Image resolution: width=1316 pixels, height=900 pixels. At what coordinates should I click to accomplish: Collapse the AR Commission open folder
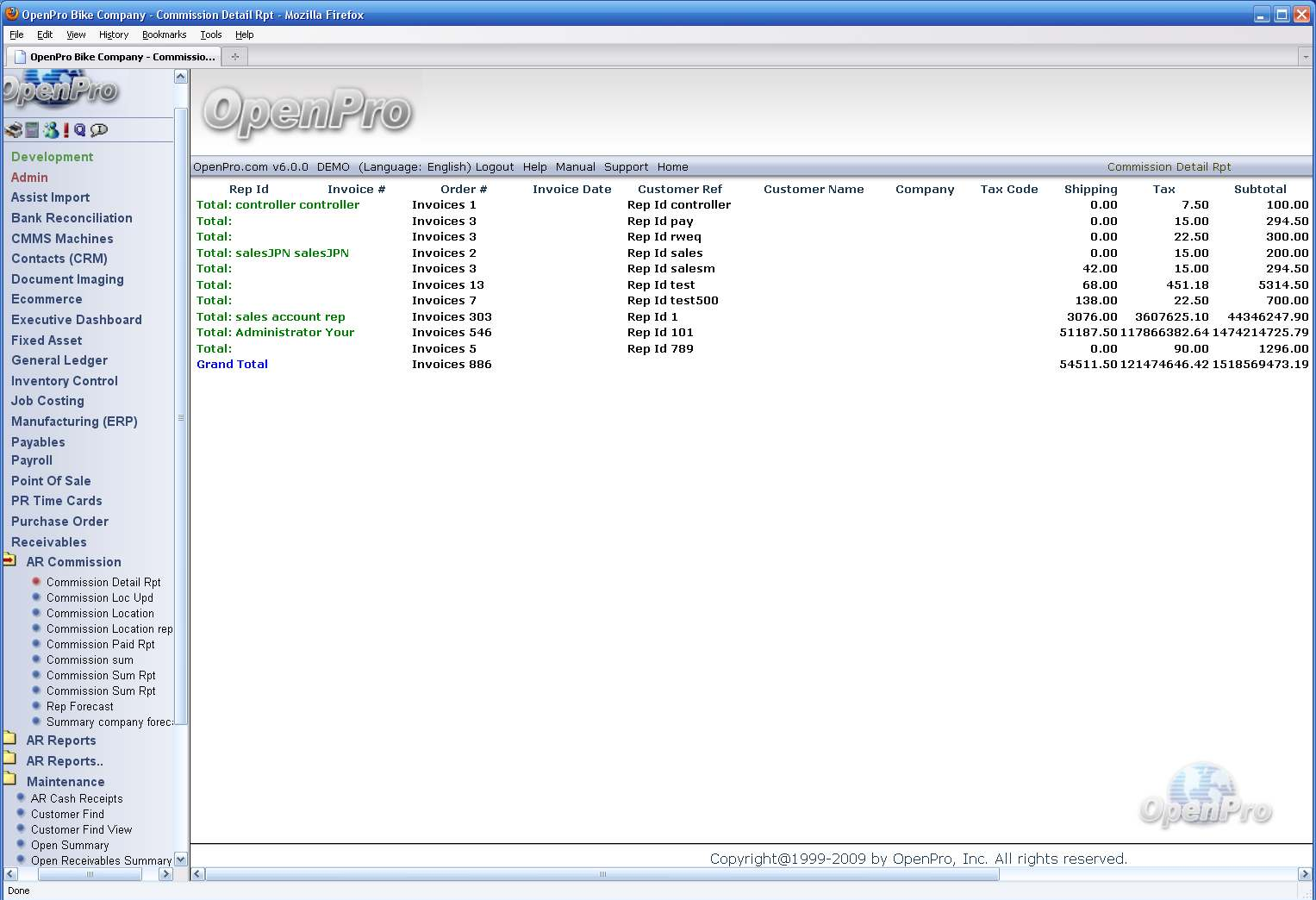click(9, 561)
